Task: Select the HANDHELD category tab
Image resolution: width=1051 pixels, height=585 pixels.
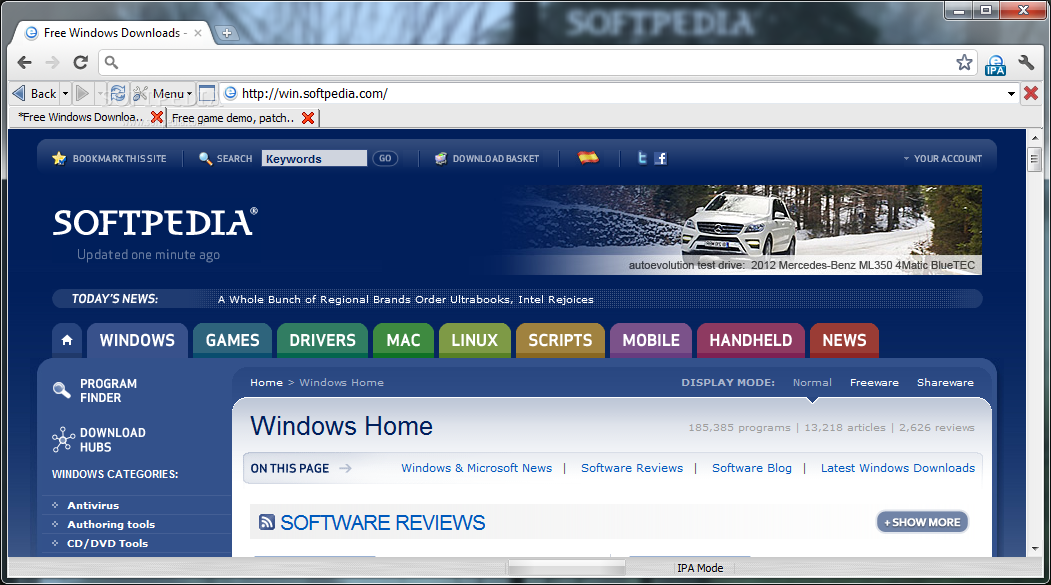Action: [751, 340]
